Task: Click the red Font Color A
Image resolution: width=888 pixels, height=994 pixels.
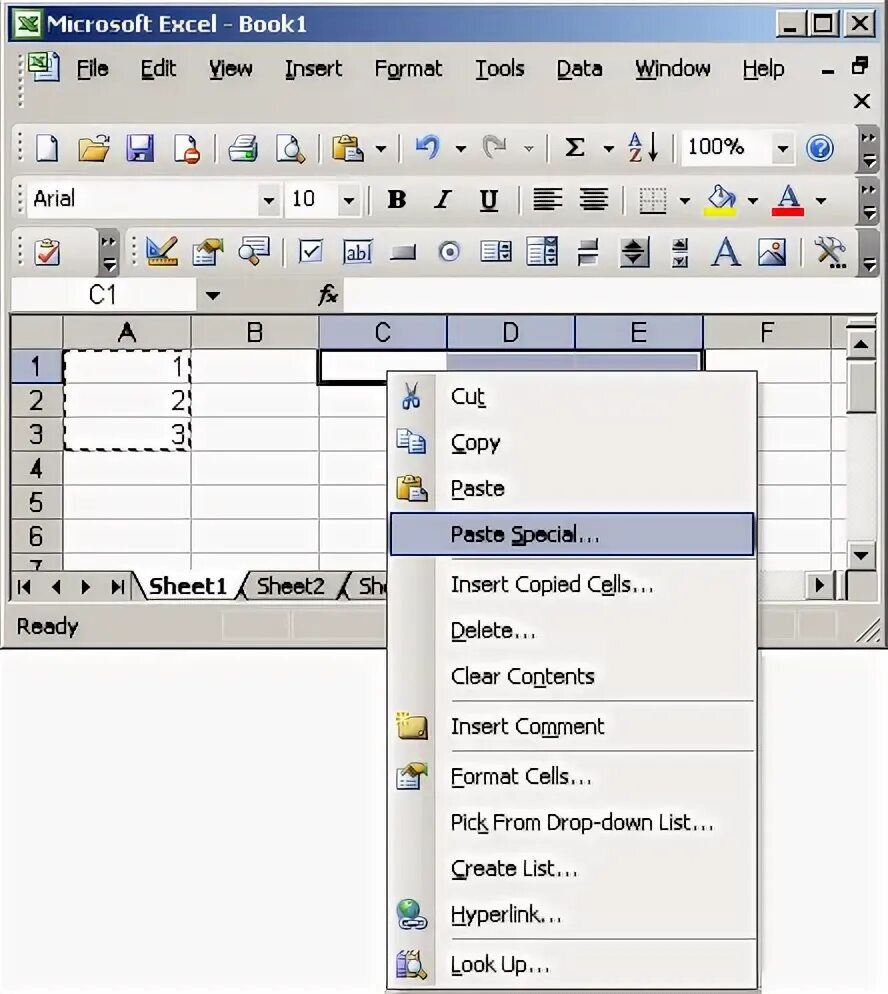Action: click(788, 200)
